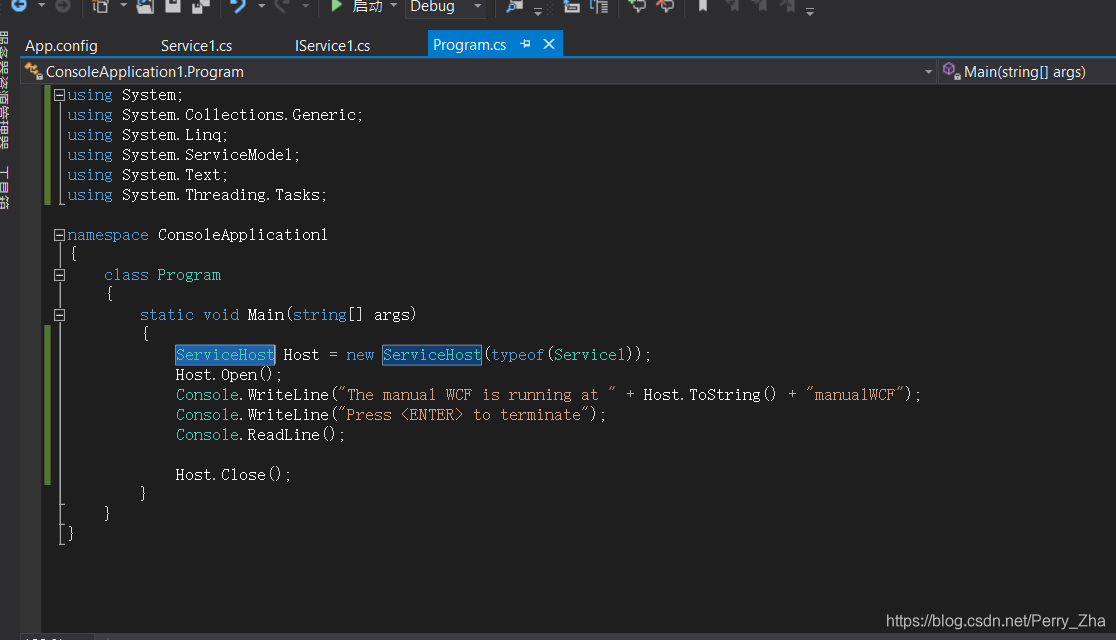Click the Save toolbar icon
This screenshot has height=640, width=1116.
pyautogui.click(x=173, y=6)
